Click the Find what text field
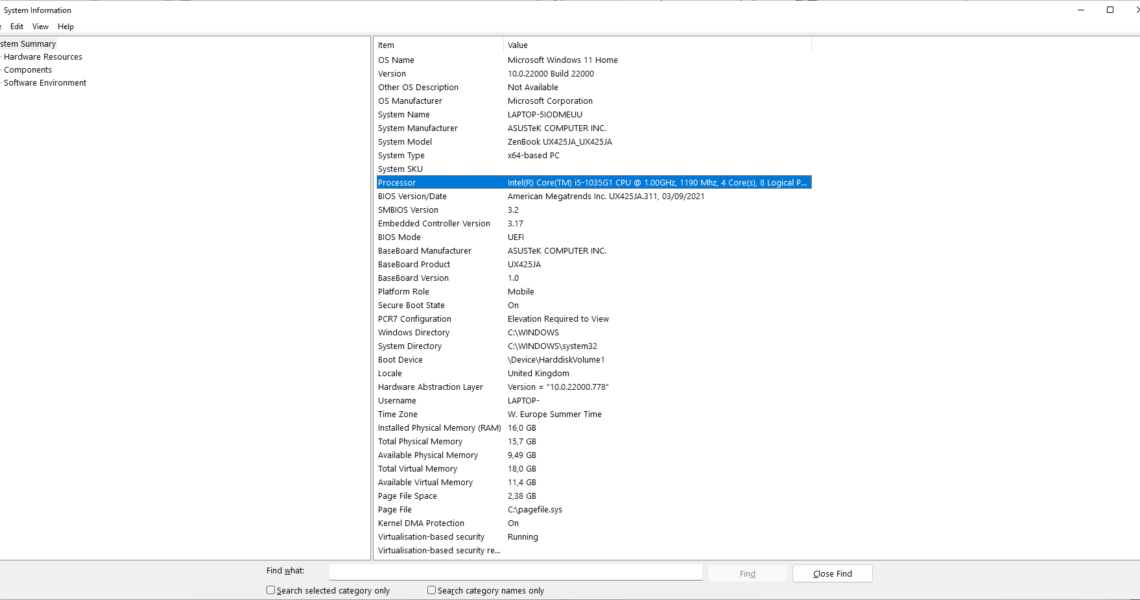The image size is (1140, 600). pyautogui.click(x=515, y=572)
